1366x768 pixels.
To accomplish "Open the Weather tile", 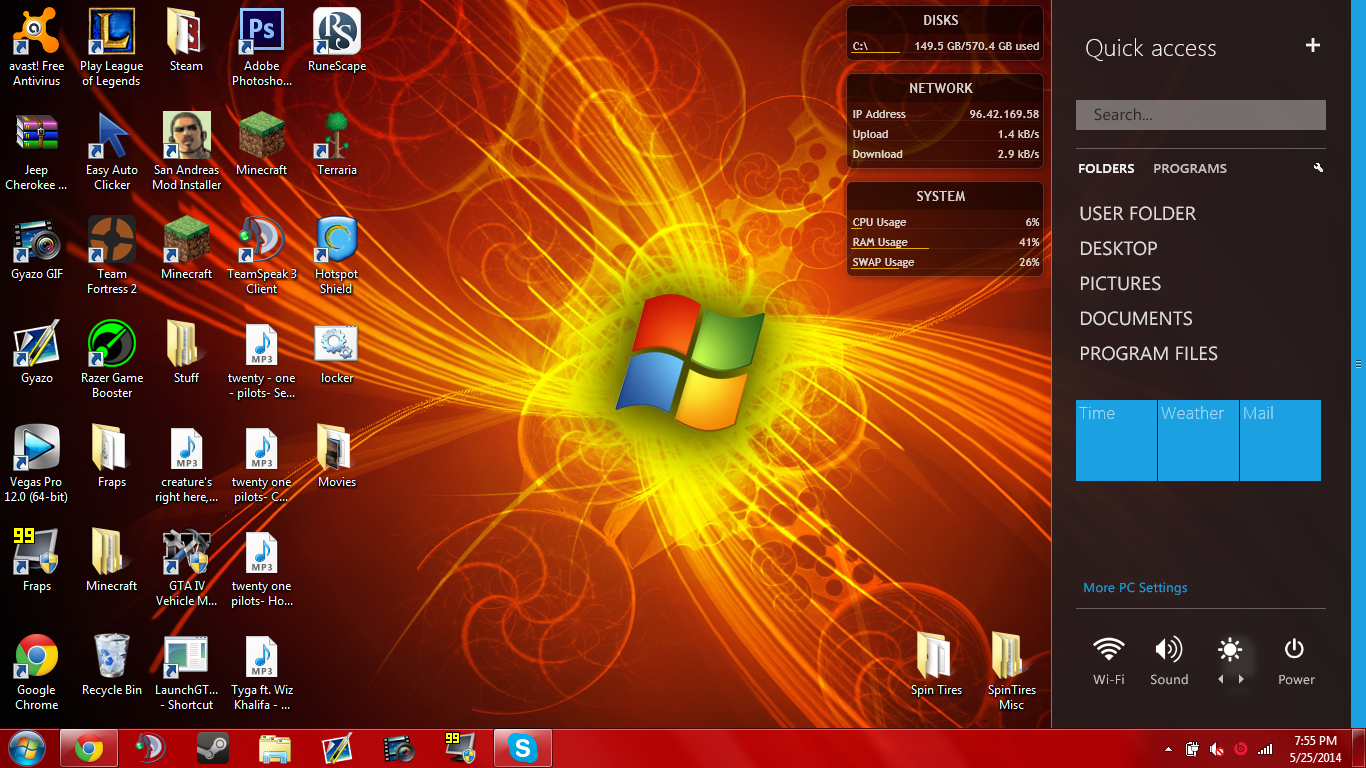I will coord(1198,440).
